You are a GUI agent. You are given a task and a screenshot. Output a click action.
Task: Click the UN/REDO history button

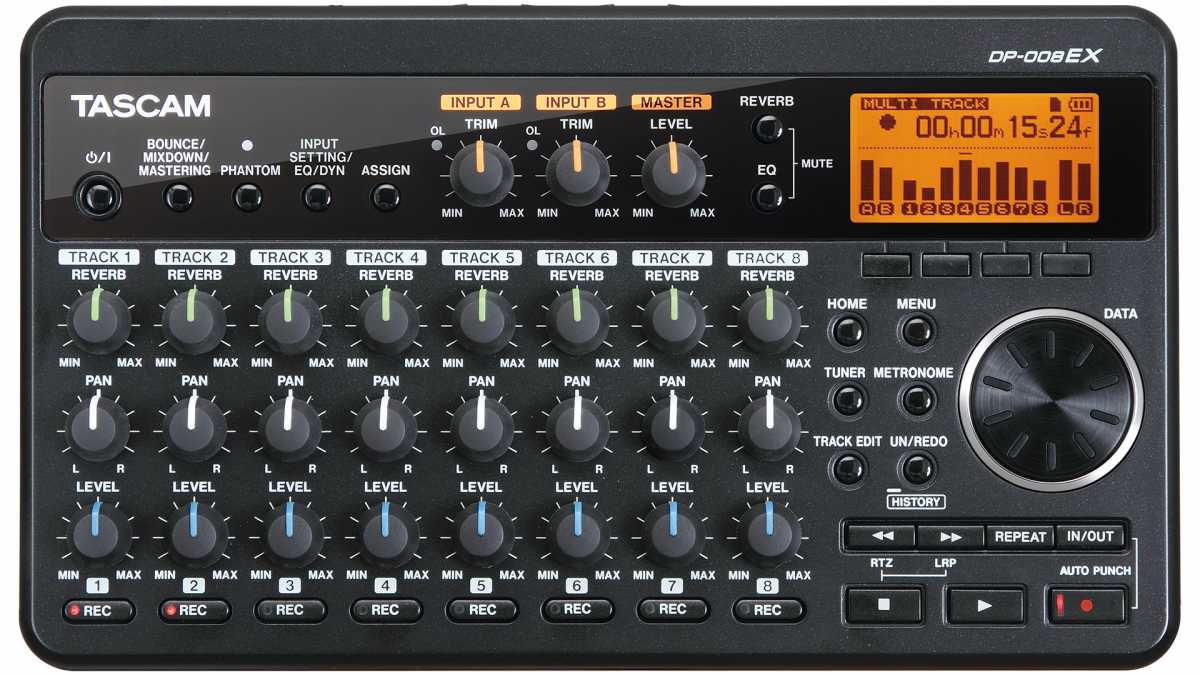coord(916,468)
